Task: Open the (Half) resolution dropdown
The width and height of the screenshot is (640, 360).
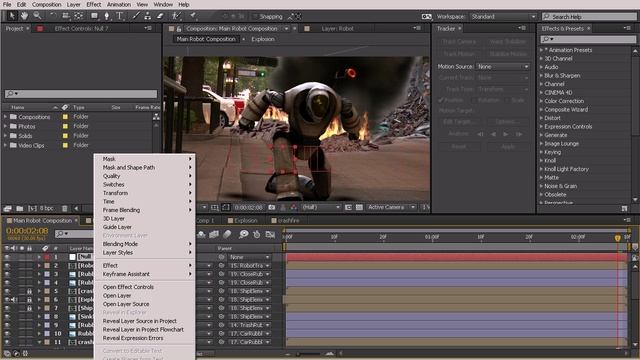Action: tap(320, 207)
